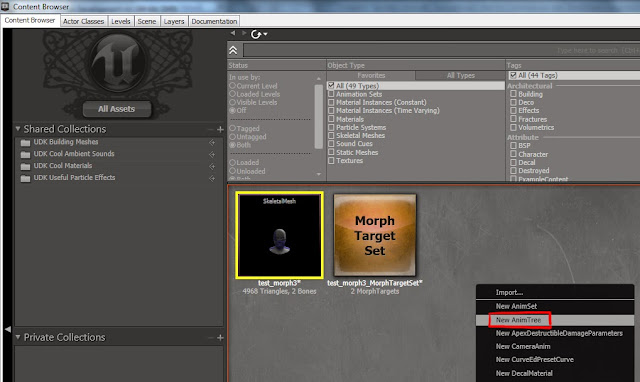Screen dimensions: 640x382
Task: Select Visible Levels radio option
Action: click(233, 102)
